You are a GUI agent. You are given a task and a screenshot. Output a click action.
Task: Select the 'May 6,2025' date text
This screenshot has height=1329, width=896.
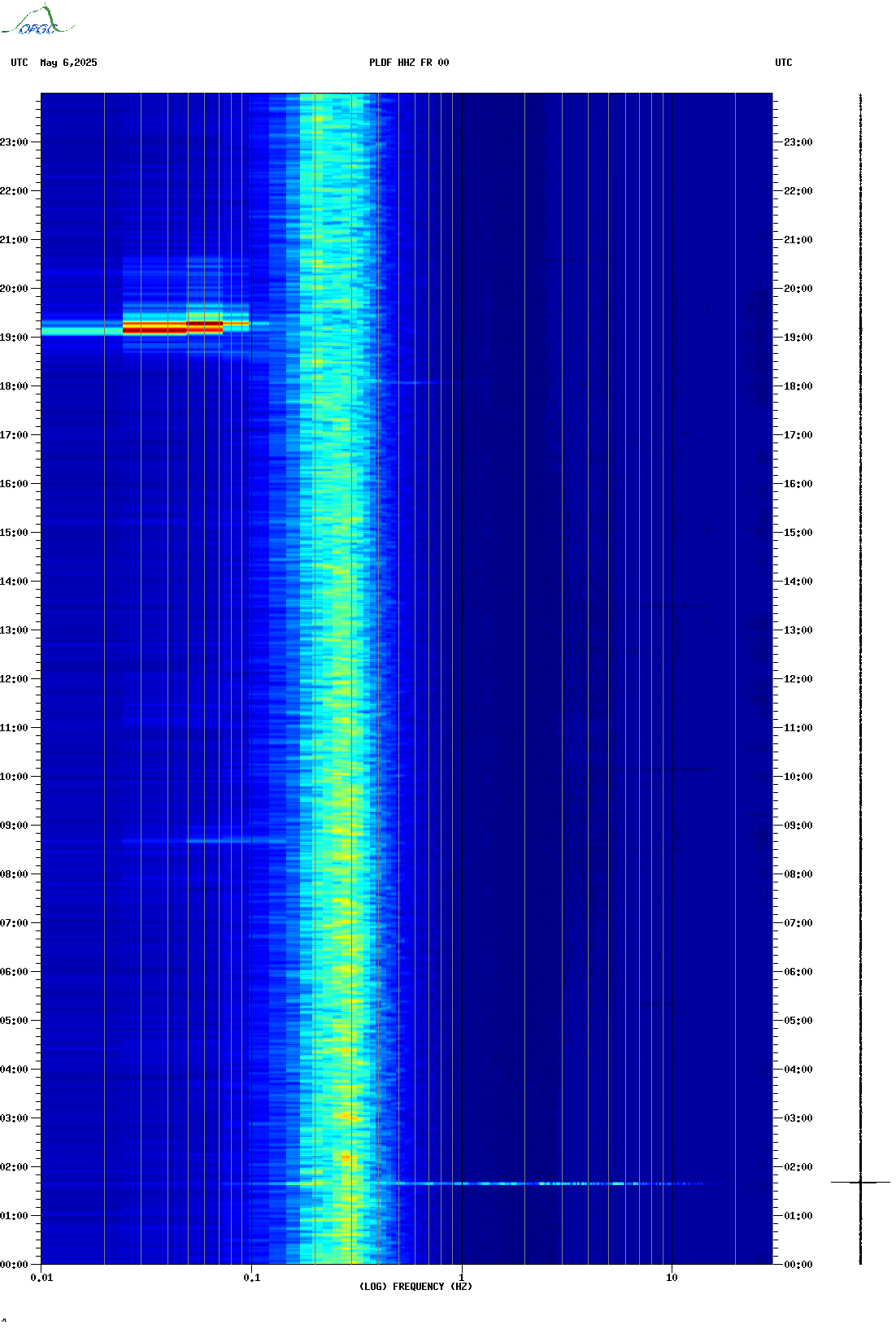coord(68,63)
